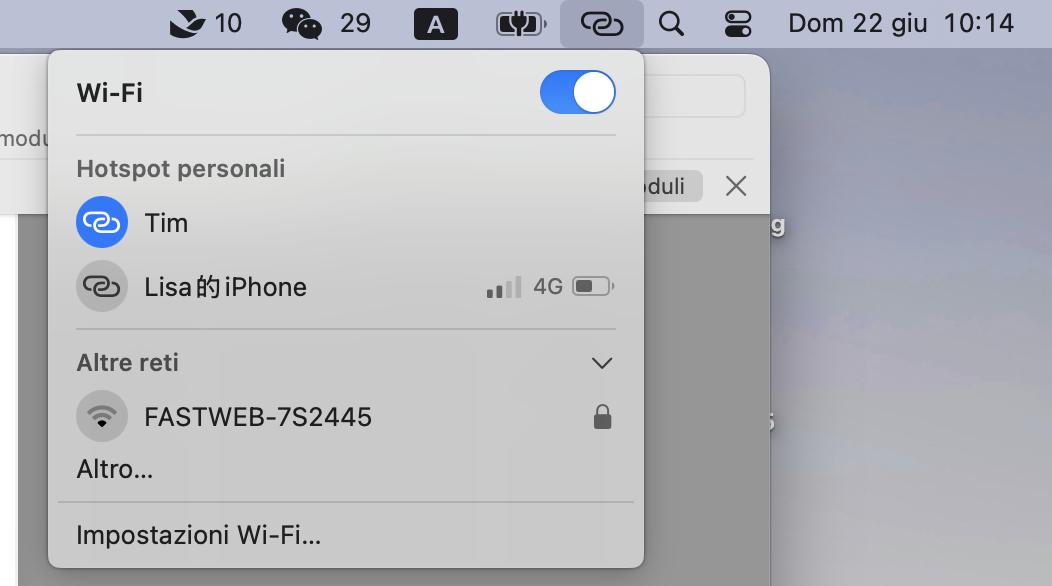
Task: Click the Tim hotspot link icon
Action: [x=102, y=222]
